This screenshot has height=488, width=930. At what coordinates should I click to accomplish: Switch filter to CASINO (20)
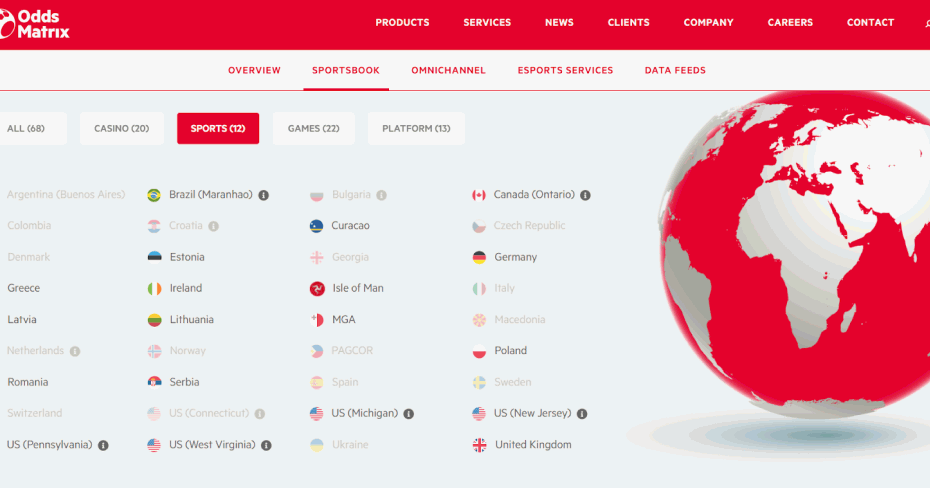pyautogui.click(x=122, y=129)
